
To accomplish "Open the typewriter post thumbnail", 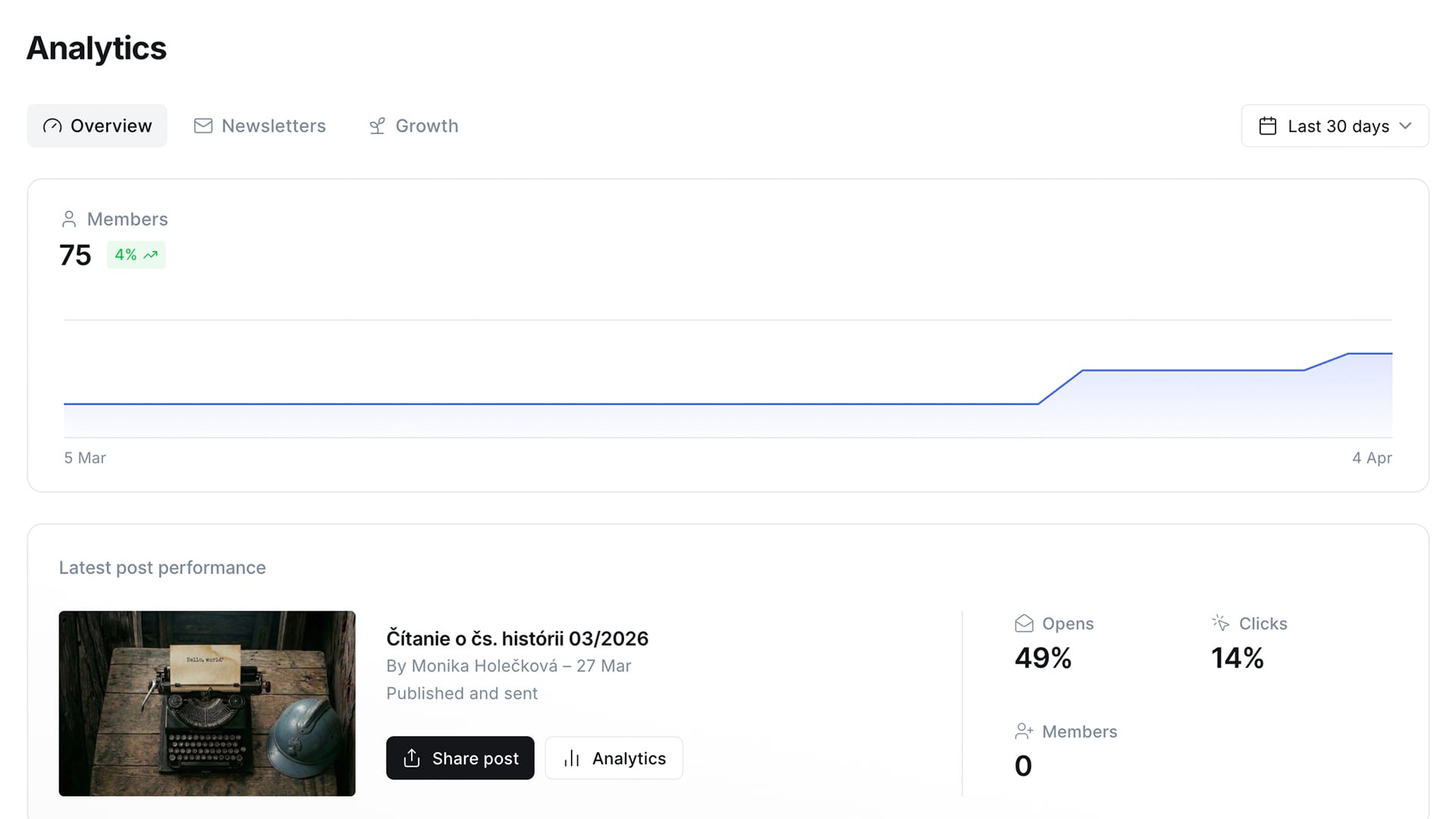I will (207, 703).
